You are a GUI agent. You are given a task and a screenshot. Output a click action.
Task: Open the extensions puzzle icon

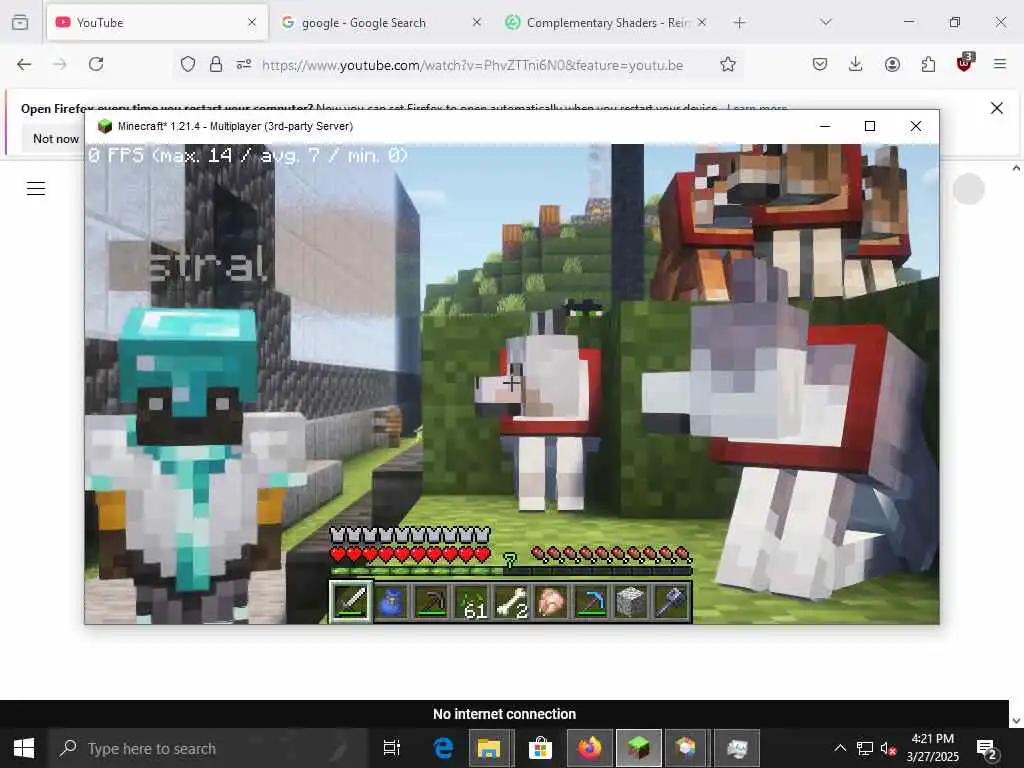[928, 64]
